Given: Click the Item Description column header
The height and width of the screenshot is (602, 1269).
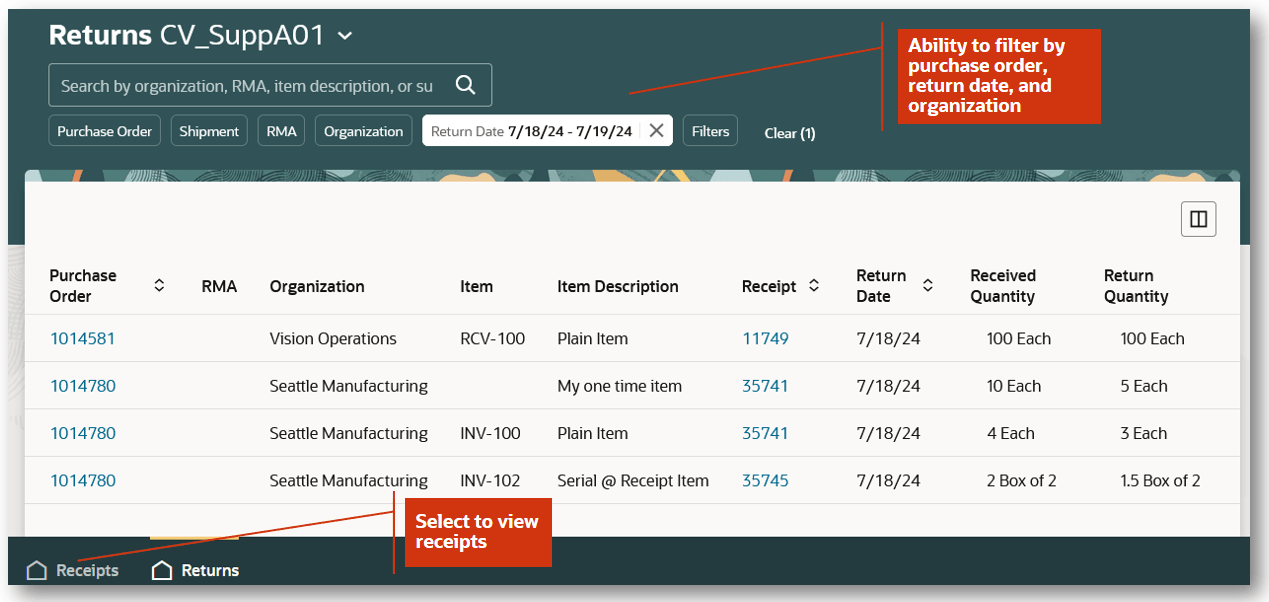Looking at the screenshot, I should [618, 286].
